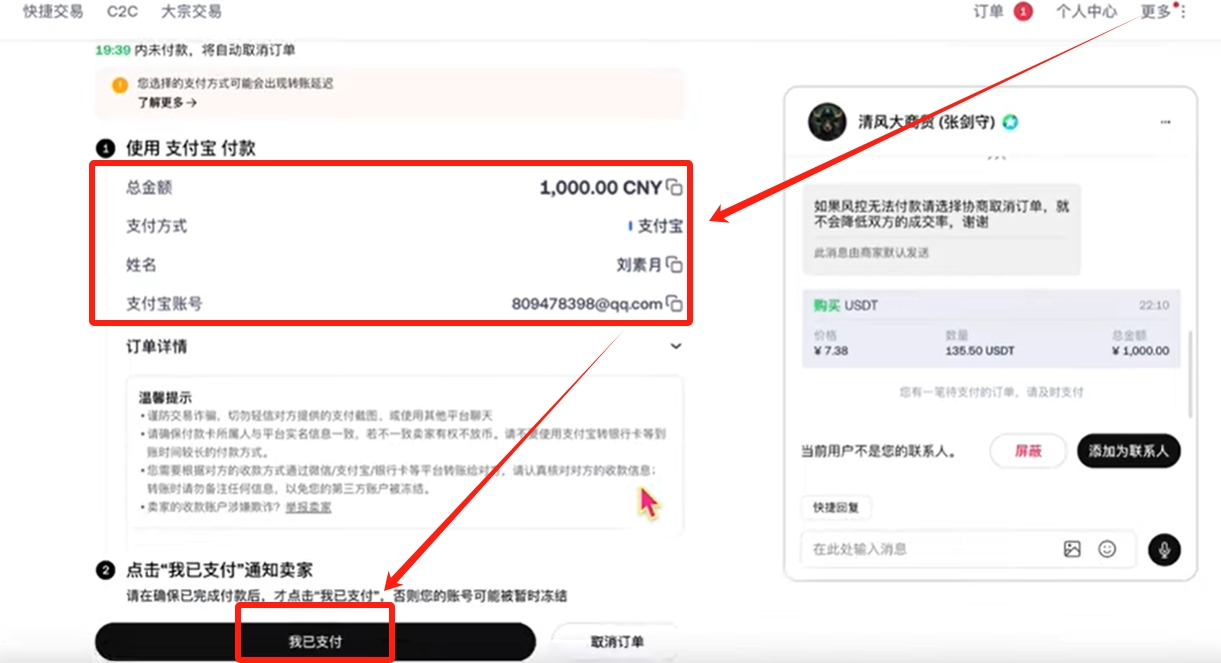Copy the total amount 1,000.00 CNY
This screenshot has width=1221, height=663.
[675, 188]
